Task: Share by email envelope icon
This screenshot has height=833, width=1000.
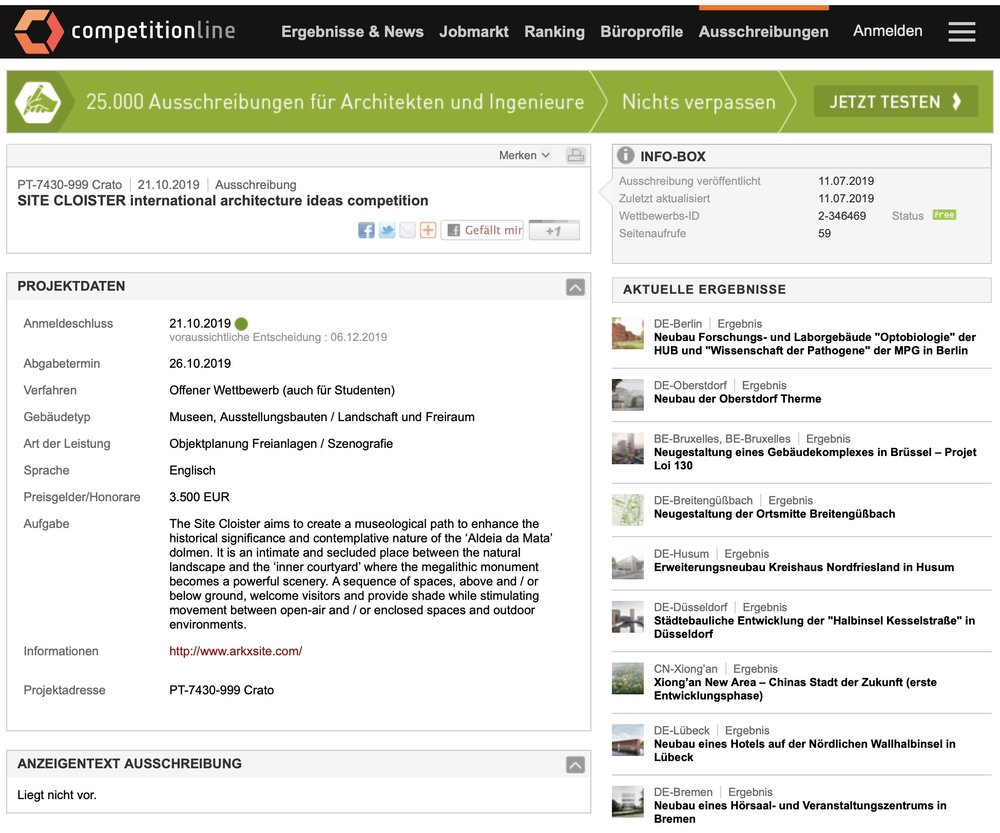Action: tap(407, 230)
